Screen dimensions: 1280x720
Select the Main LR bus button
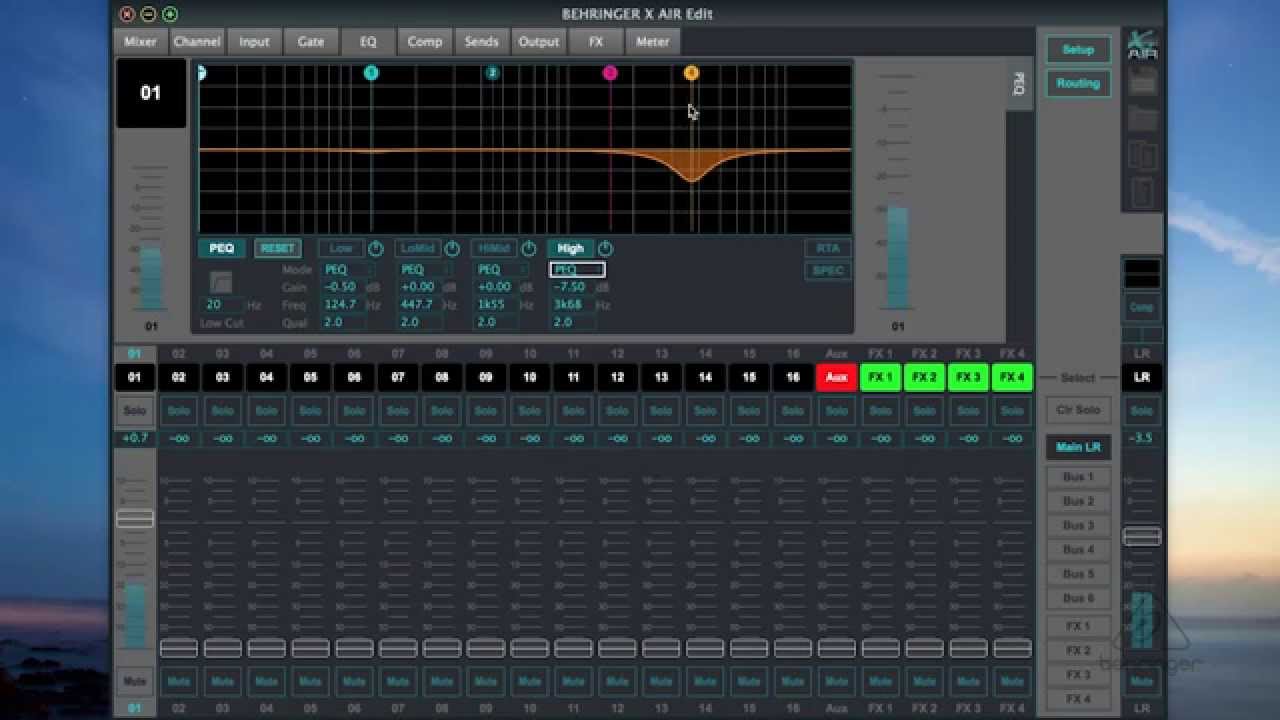click(x=1078, y=447)
